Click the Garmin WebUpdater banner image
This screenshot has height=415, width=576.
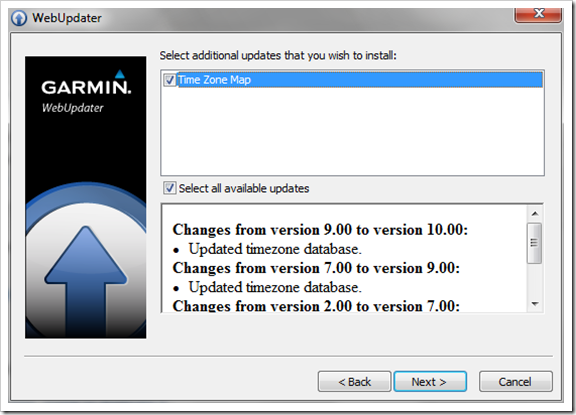coord(86,197)
